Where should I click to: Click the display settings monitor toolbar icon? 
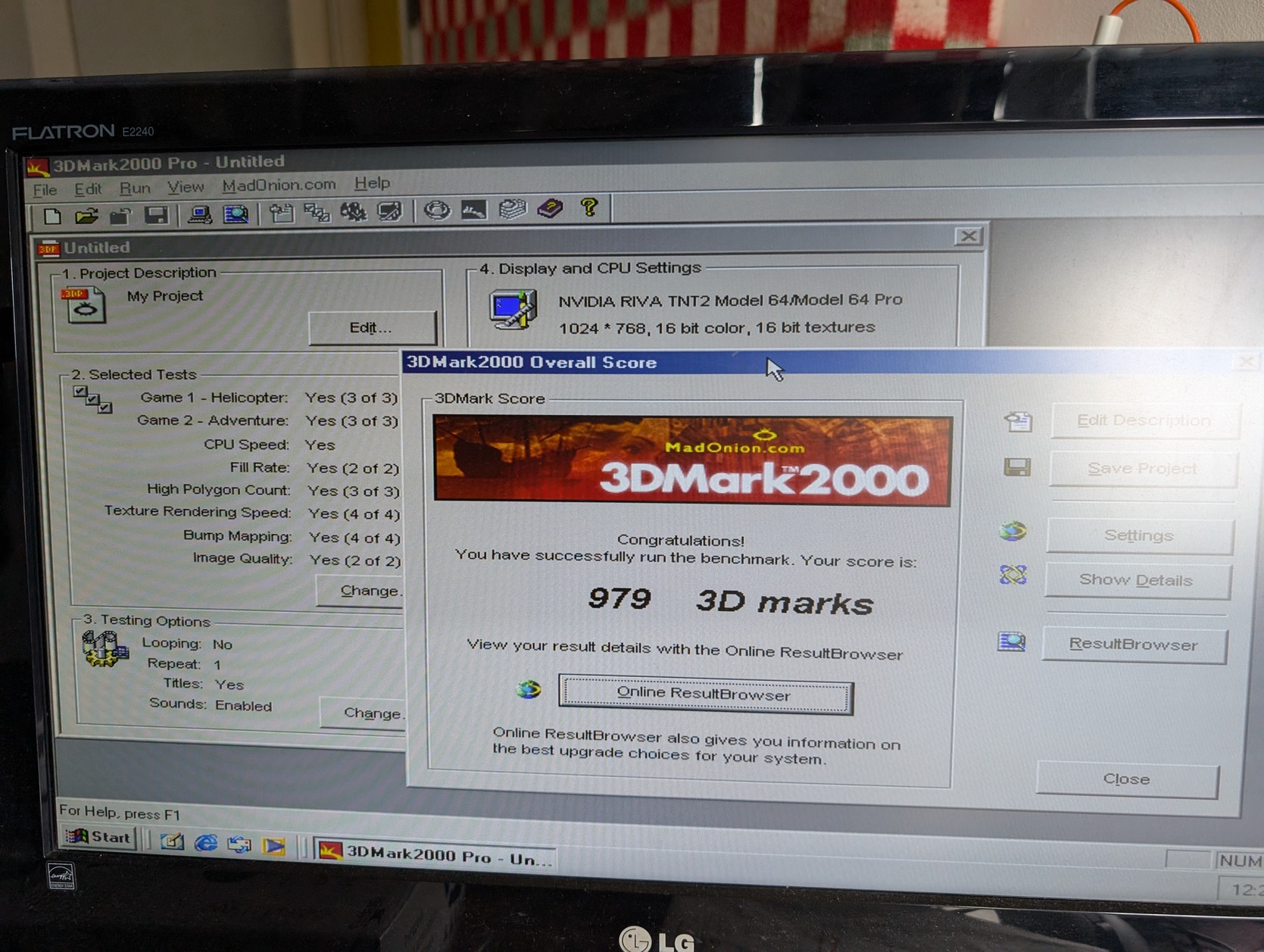[390, 211]
